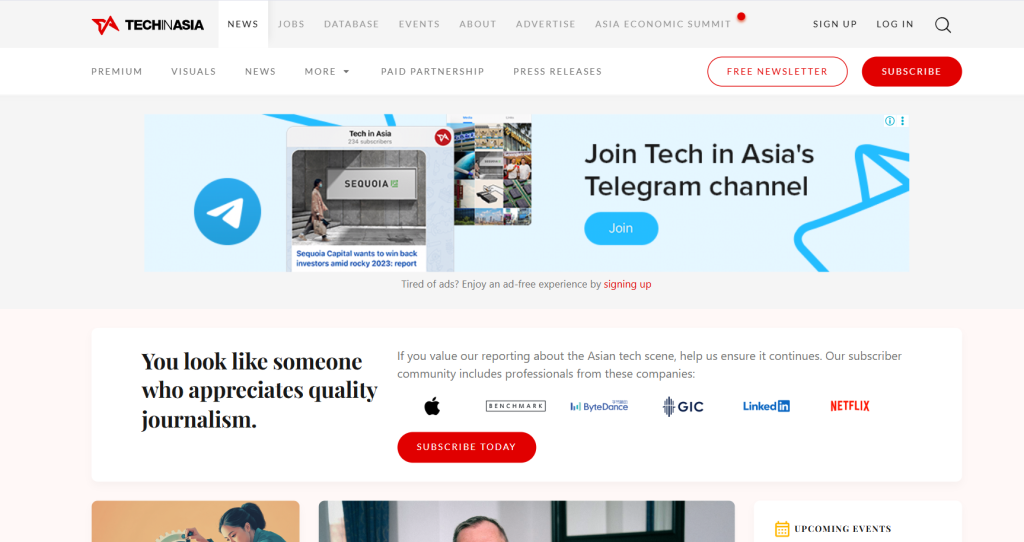The image size is (1024, 542).
Task: Click the Netflix logo
Action: tap(850, 406)
